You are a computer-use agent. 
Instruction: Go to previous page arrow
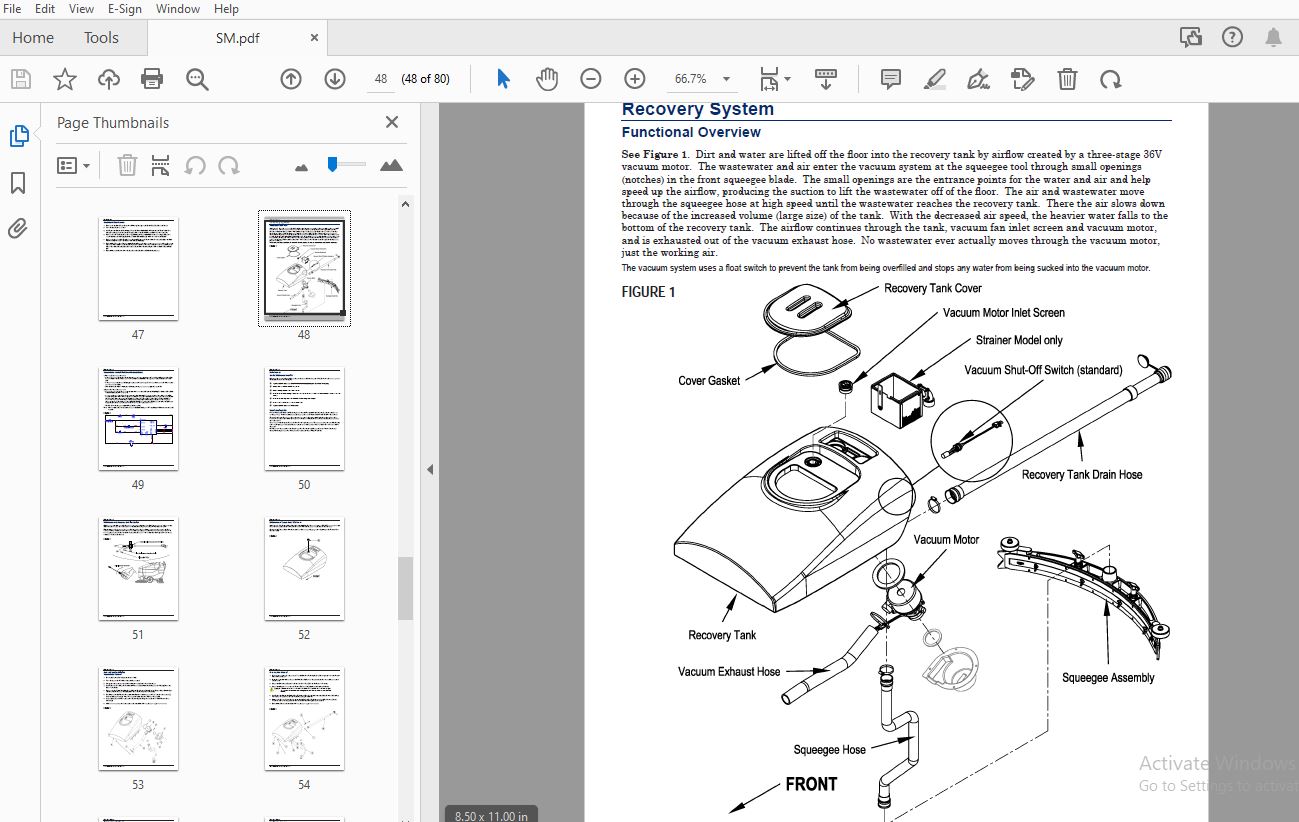click(291, 79)
